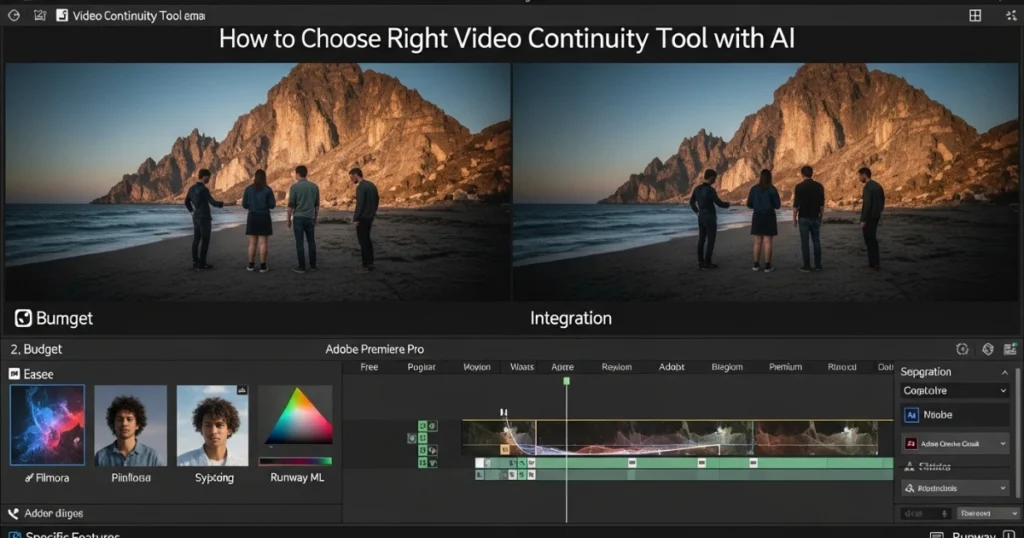The image size is (1024, 538).
Task: Select the Pogirat tab
Action: click(x=421, y=367)
